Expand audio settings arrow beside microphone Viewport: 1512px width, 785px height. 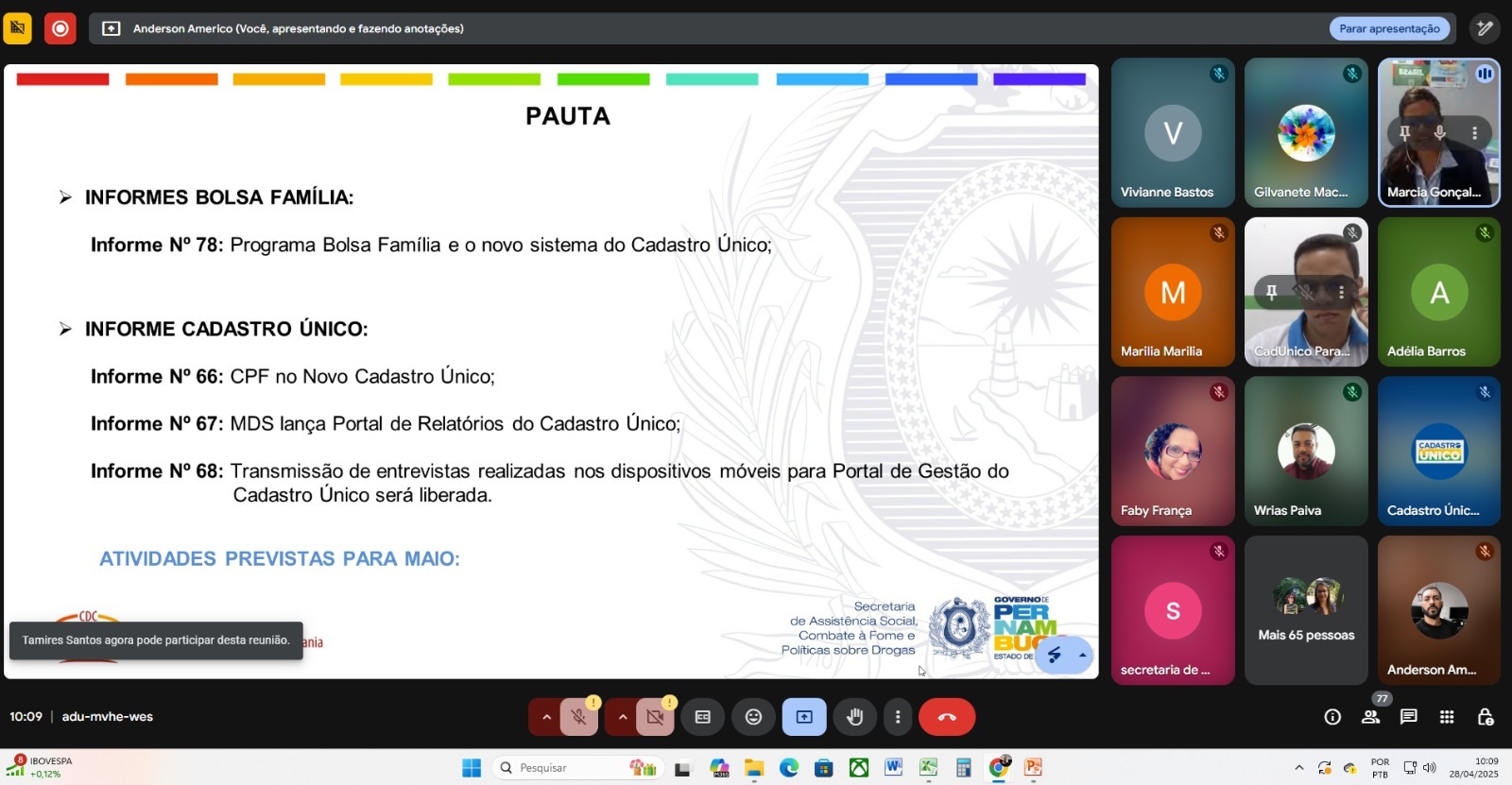(x=546, y=717)
